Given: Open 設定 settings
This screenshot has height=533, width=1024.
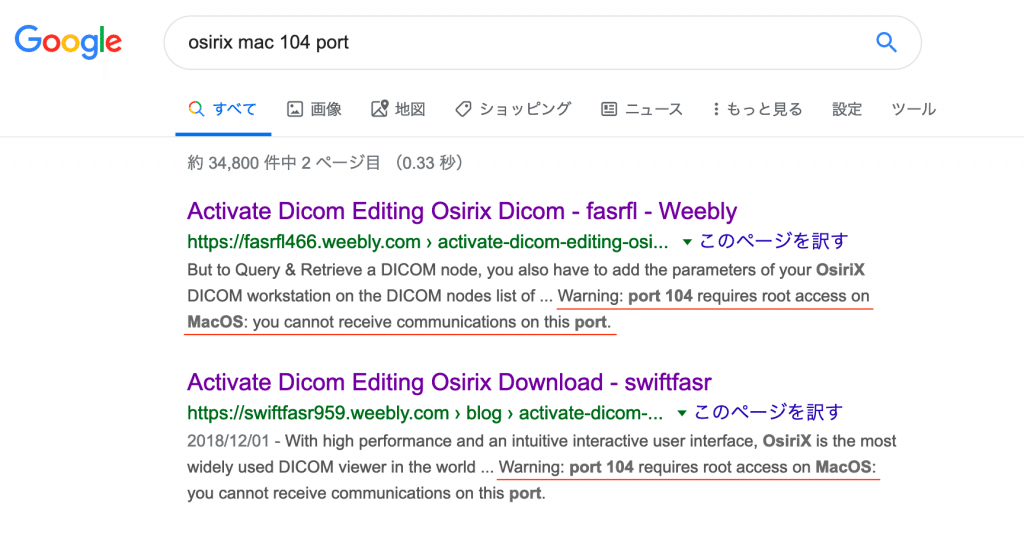Looking at the screenshot, I should coord(847,109).
